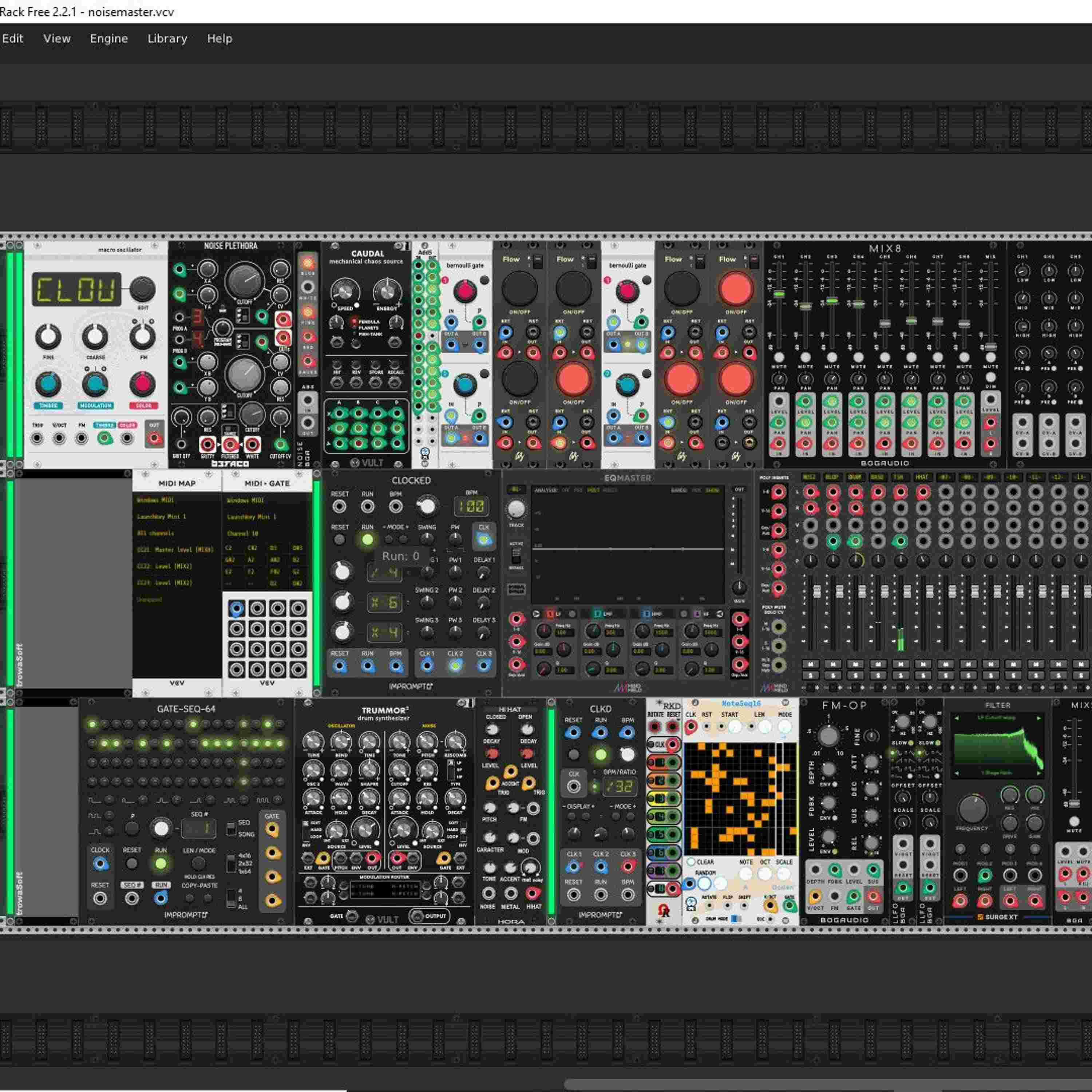Open the Library menu
The height and width of the screenshot is (1092, 1092).
(167, 39)
